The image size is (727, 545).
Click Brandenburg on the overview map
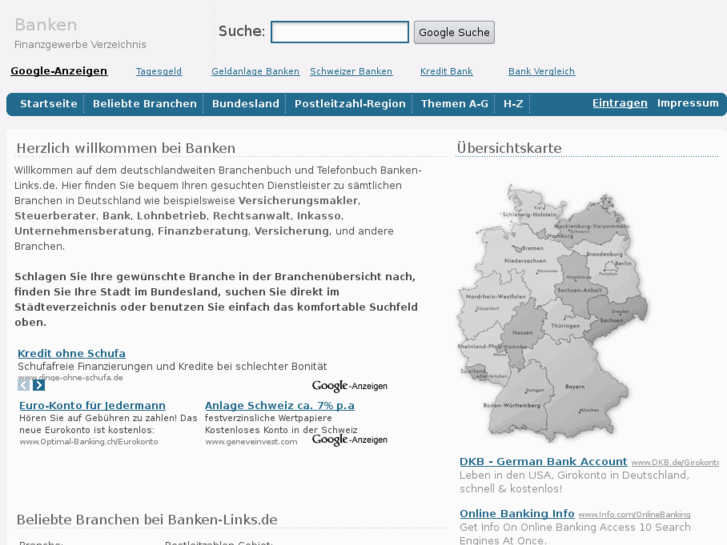[x=605, y=254]
